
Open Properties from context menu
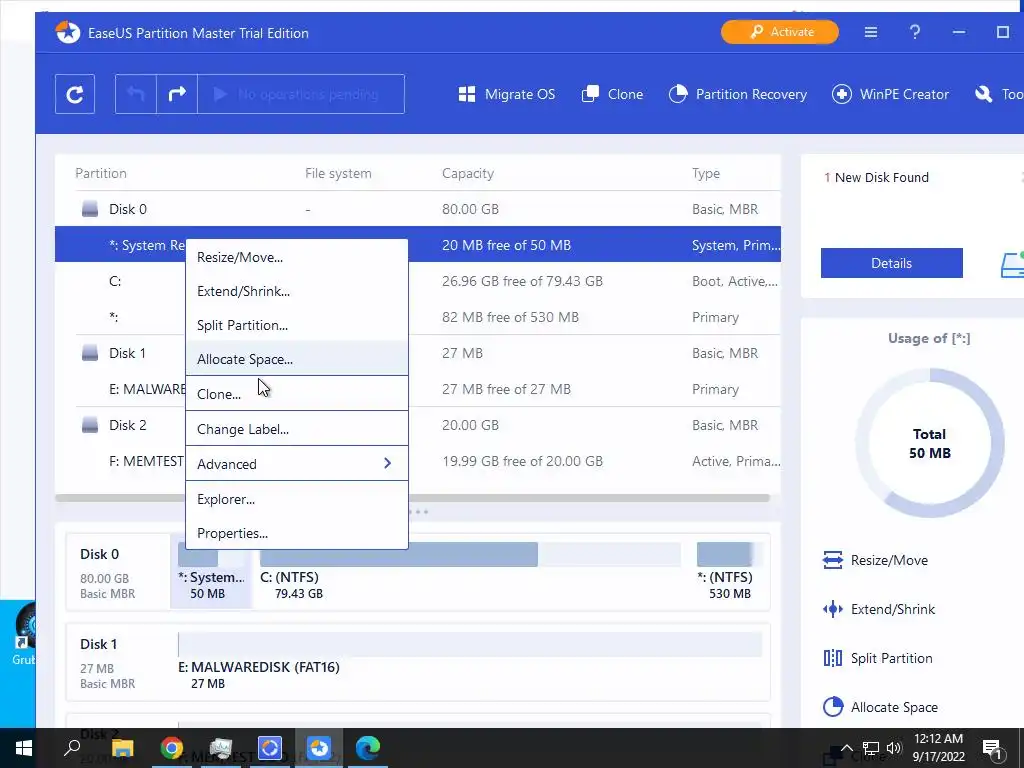point(297,533)
